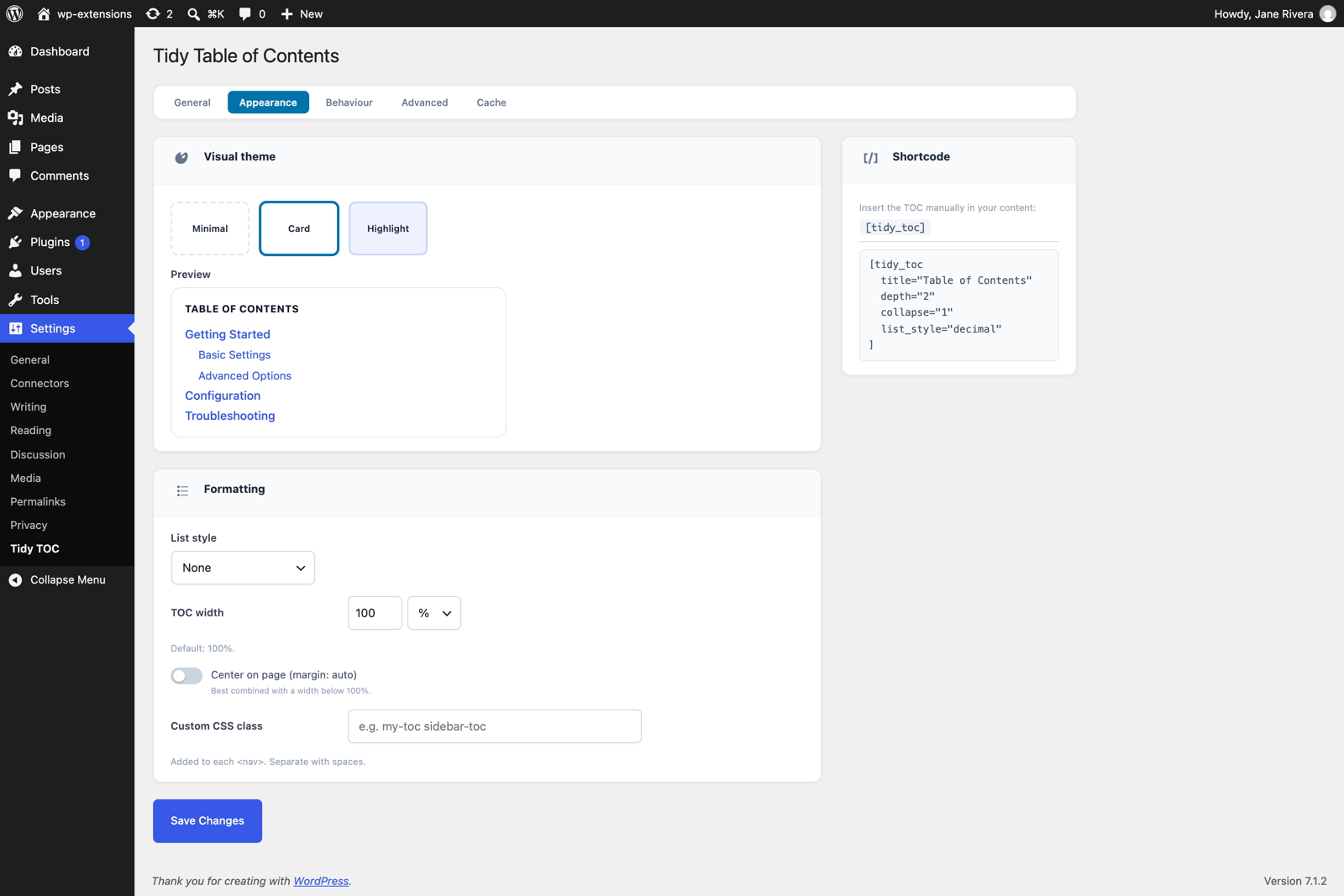Viewport: 1344px width, 896px height.
Task: Switch to the Cache tab
Action: (x=491, y=102)
